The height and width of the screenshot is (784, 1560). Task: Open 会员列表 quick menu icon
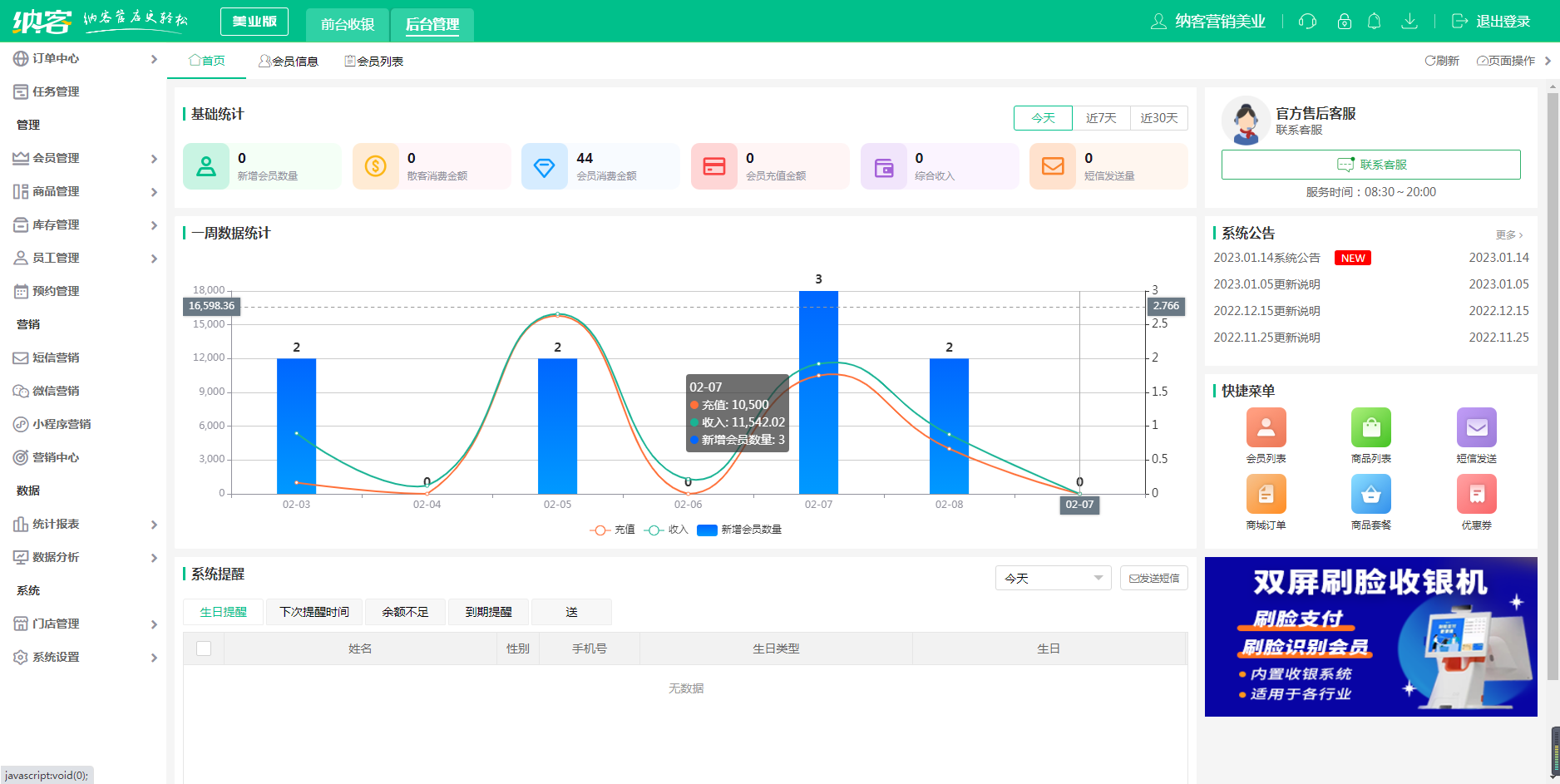click(x=1266, y=428)
